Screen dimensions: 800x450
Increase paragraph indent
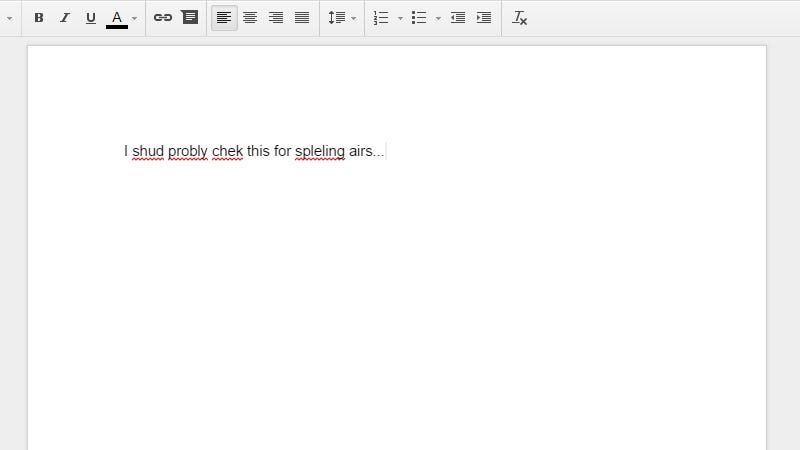pos(484,18)
